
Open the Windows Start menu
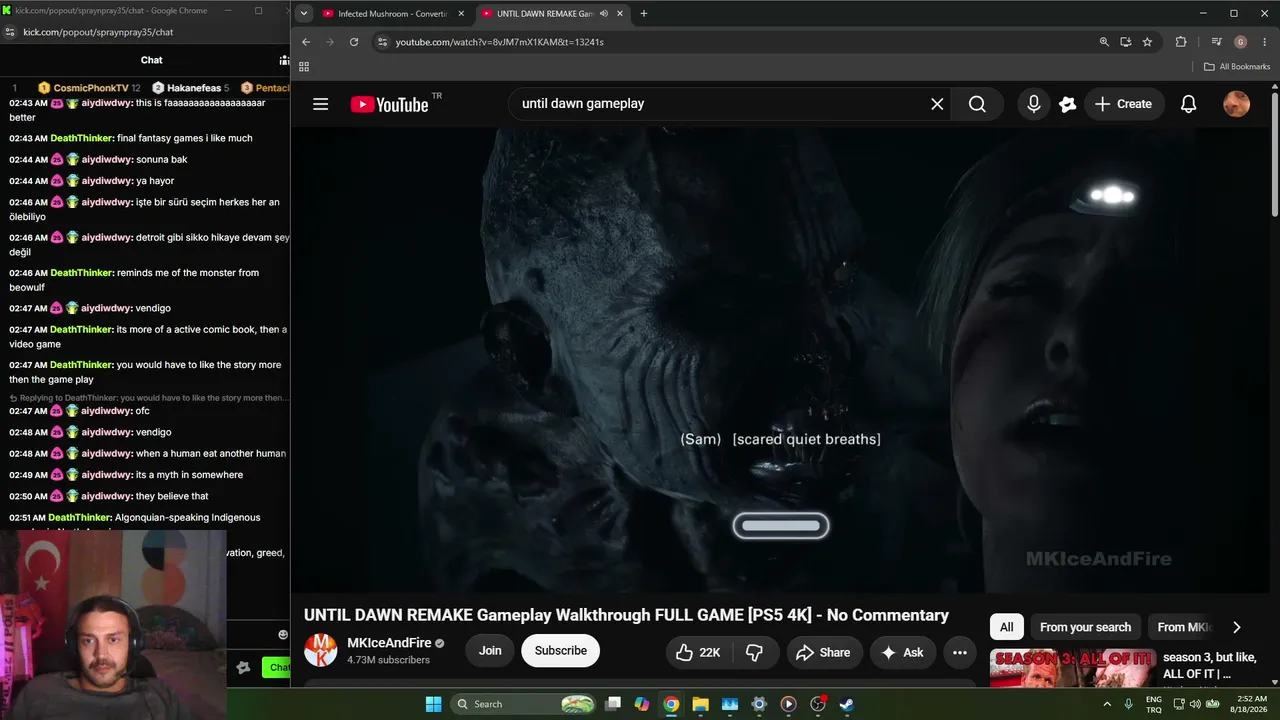[433, 704]
